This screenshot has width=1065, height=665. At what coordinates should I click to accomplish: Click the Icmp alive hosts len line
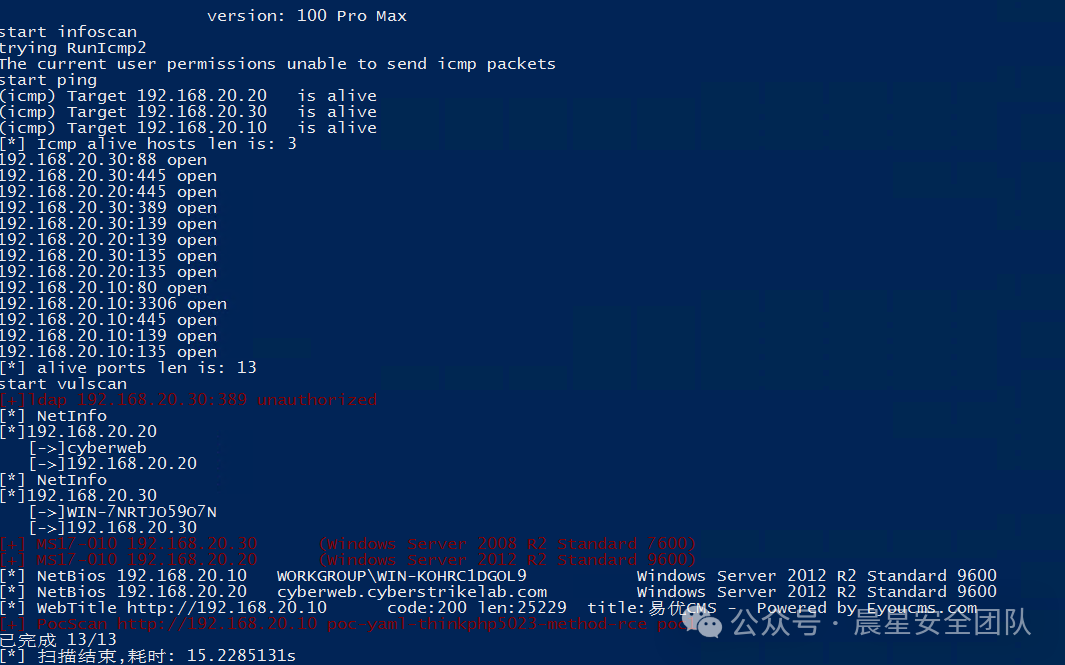pos(148,144)
